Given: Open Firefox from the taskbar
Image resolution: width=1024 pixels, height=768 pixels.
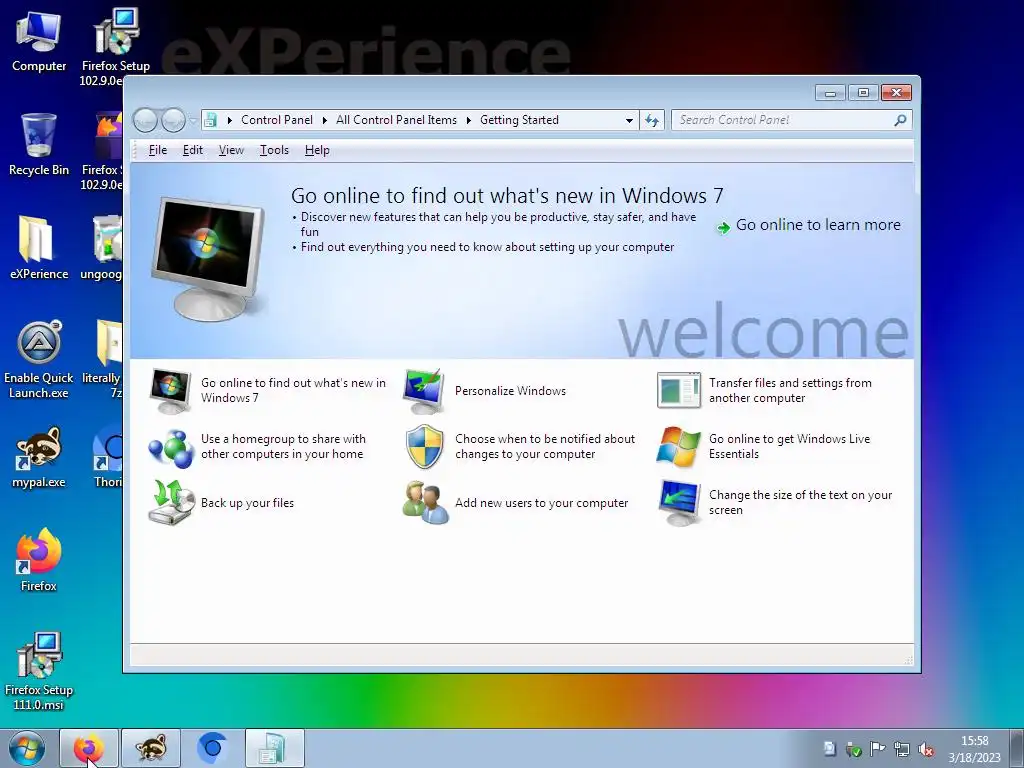Looking at the screenshot, I should click(x=89, y=748).
